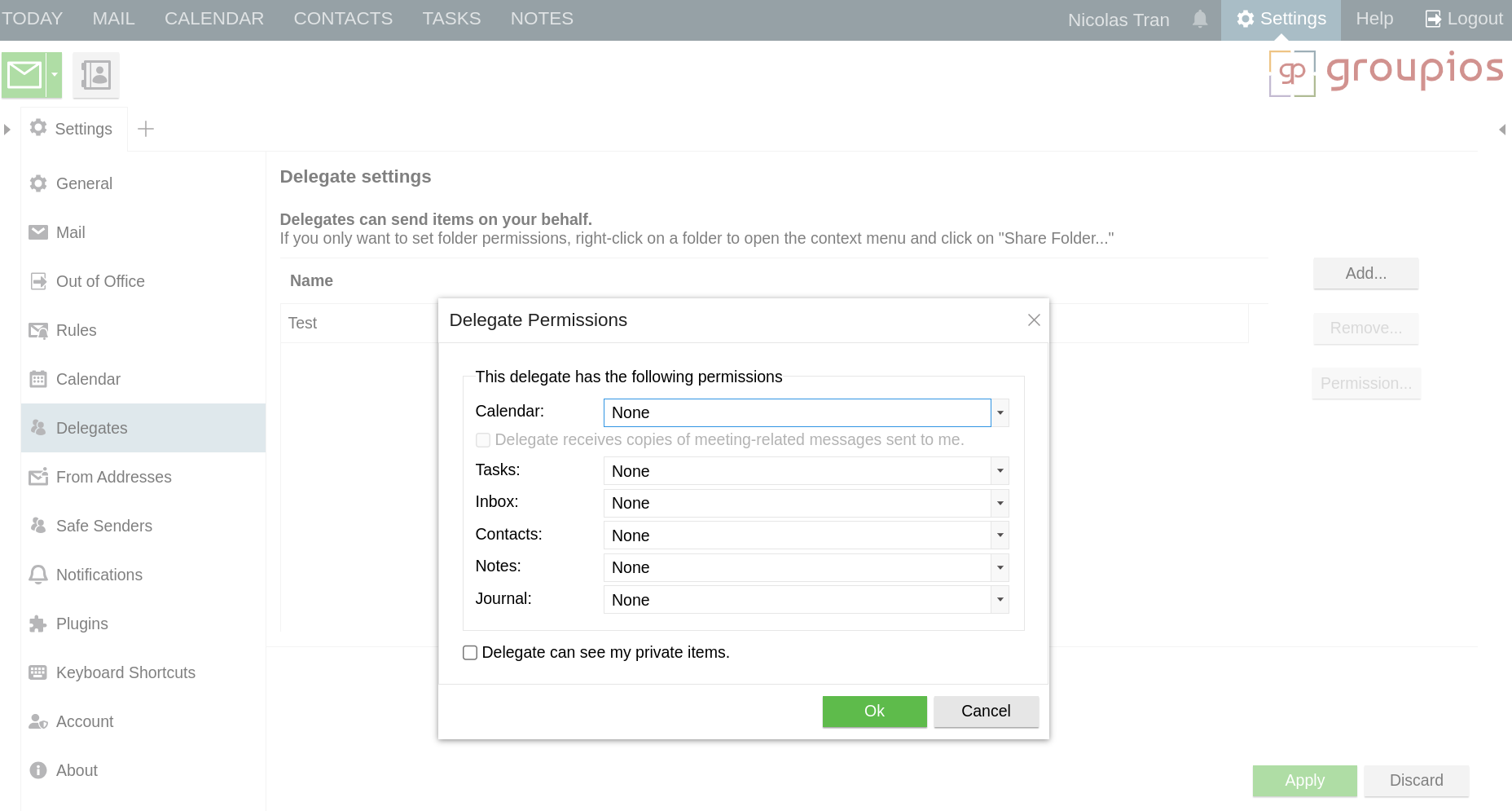Go to the CONTACTS menu
Viewport: 1512px width, 811px height.
[343, 19]
